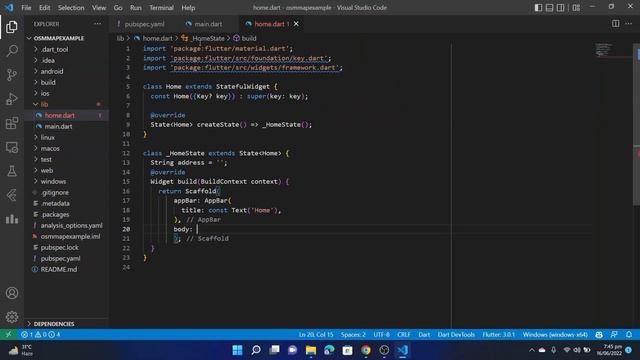The width and height of the screenshot is (640, 360).
Task: Open README.md in the explorer
Action: [59, 269]
